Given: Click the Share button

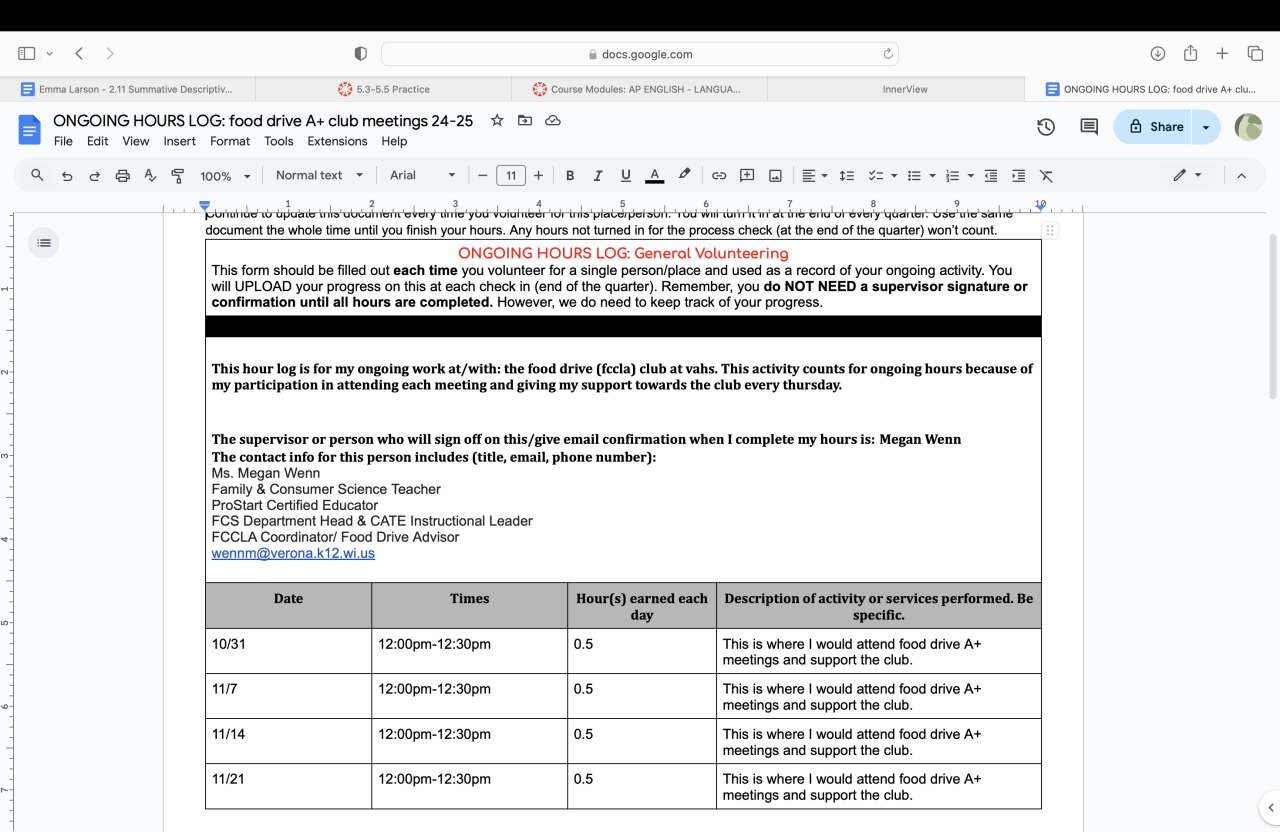Looking at the screenshot, I should pos(1156,127).
